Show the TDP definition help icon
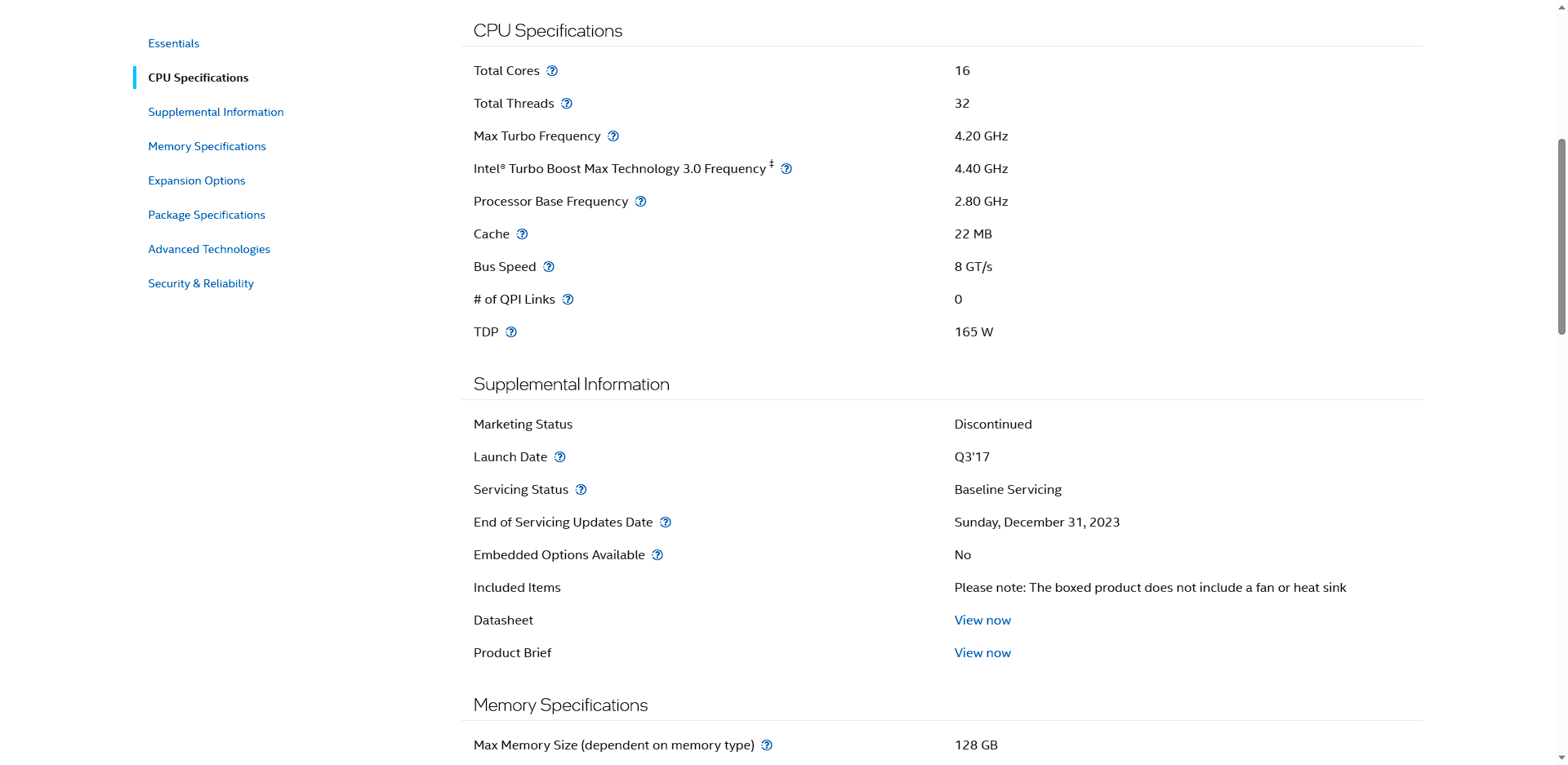The image size is (1568, 765). pos(511,332)
